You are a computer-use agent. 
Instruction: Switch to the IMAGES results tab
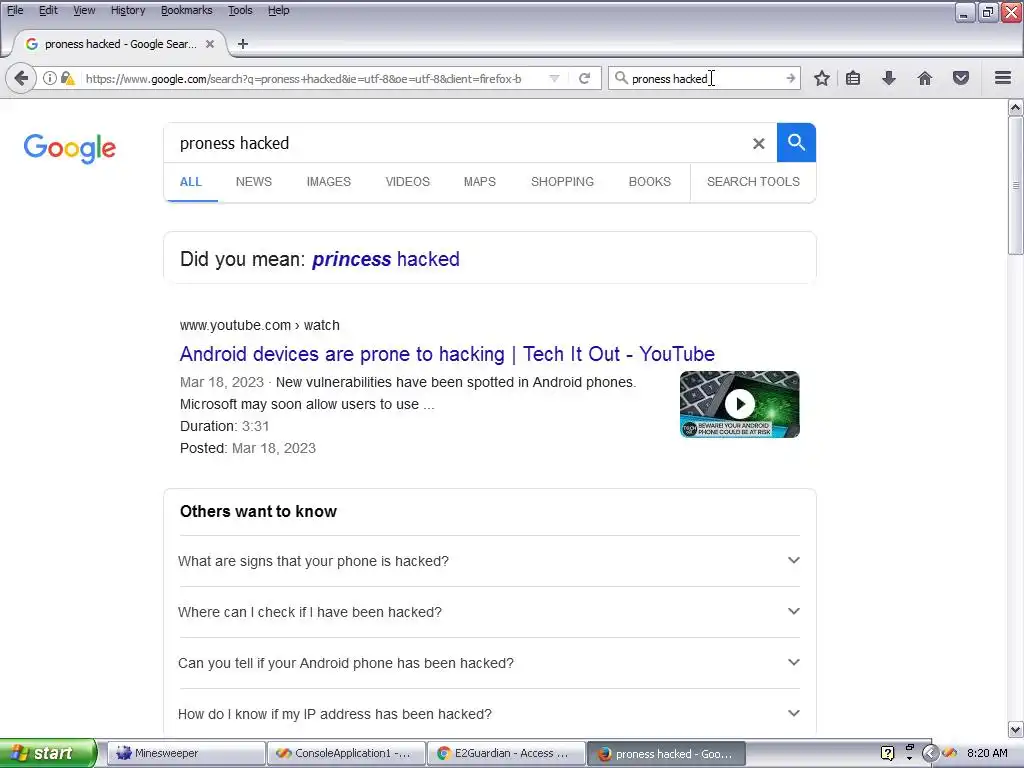tap(328, 182)
